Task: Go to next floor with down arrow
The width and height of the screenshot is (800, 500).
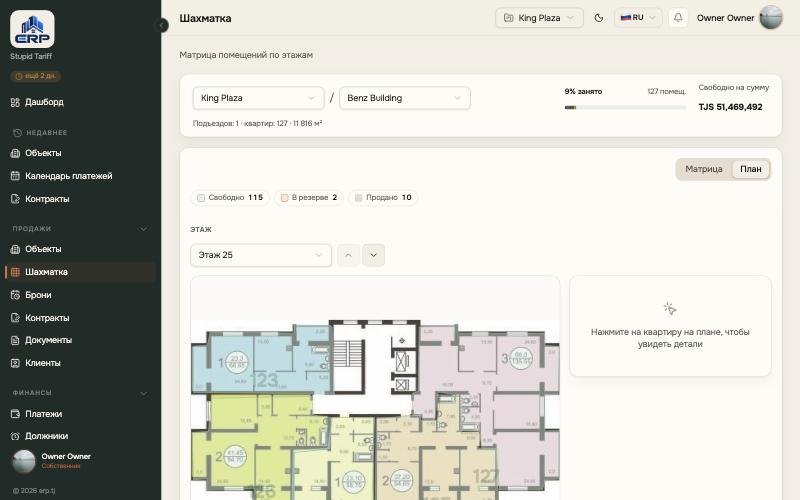Action: (373, 255)
